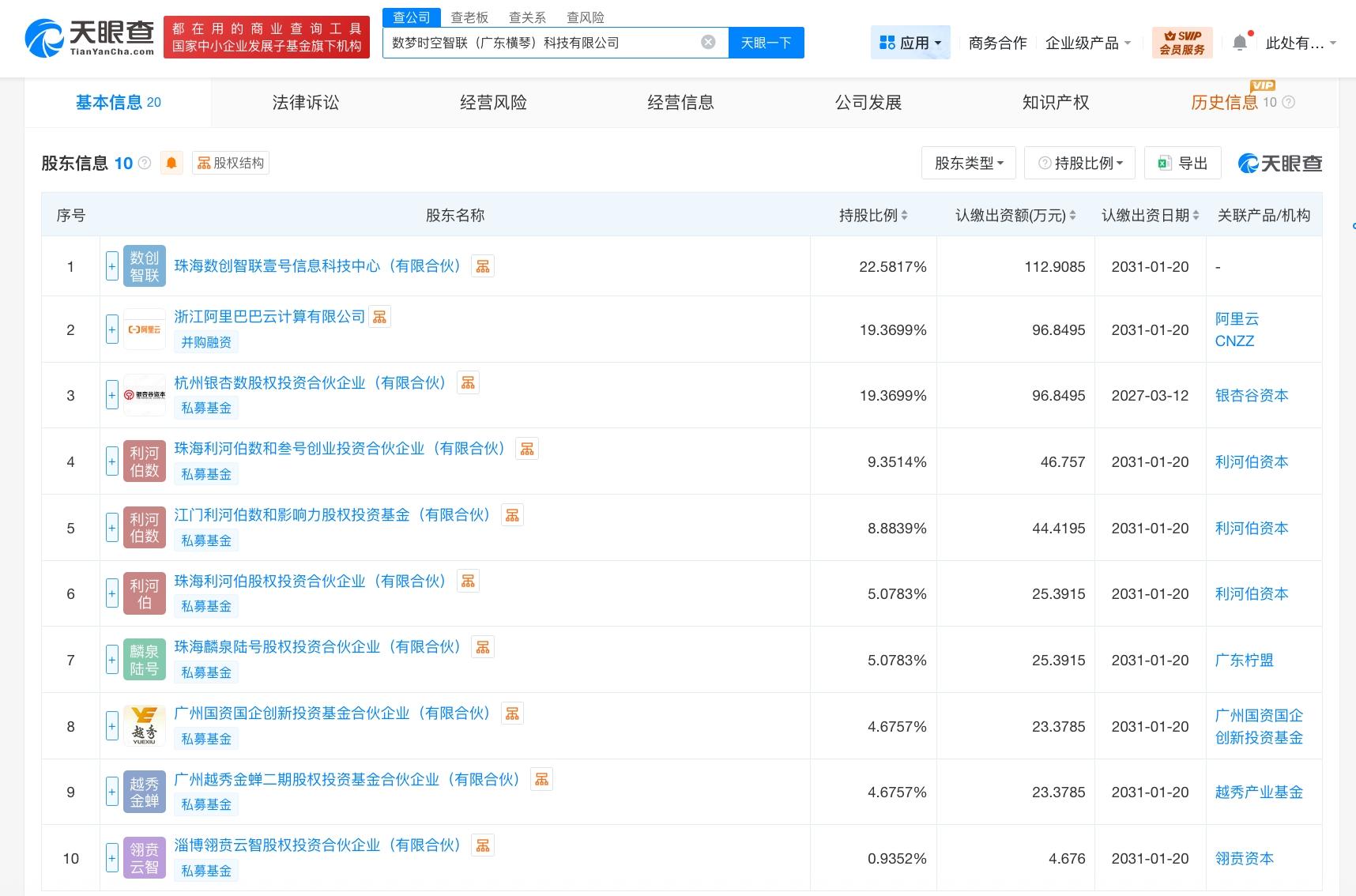Click the 天眼一下 search button
This screenshot has height=896, width=1356.
click(766, 43)
